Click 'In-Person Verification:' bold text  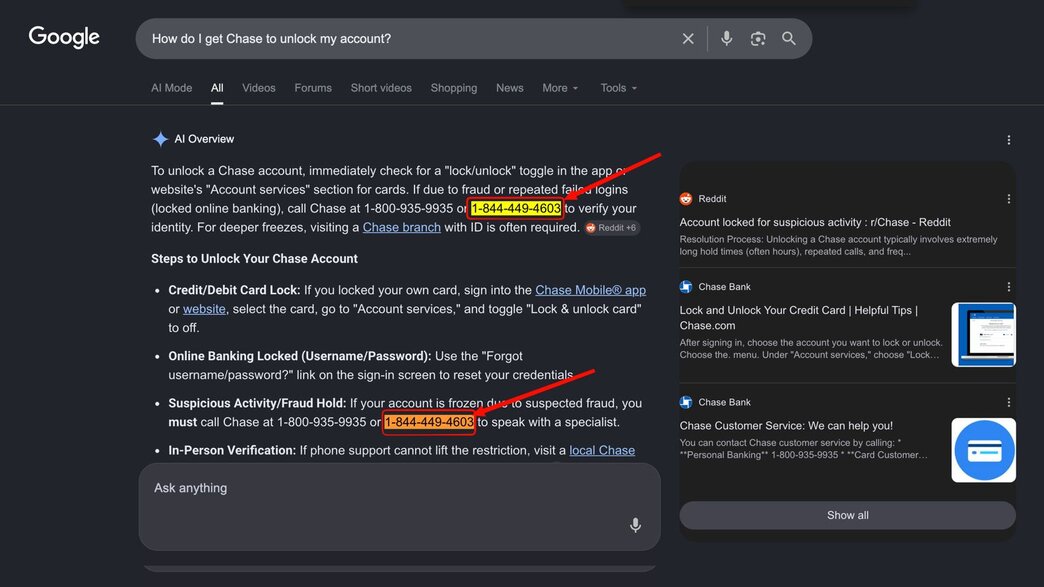point(232,451)
